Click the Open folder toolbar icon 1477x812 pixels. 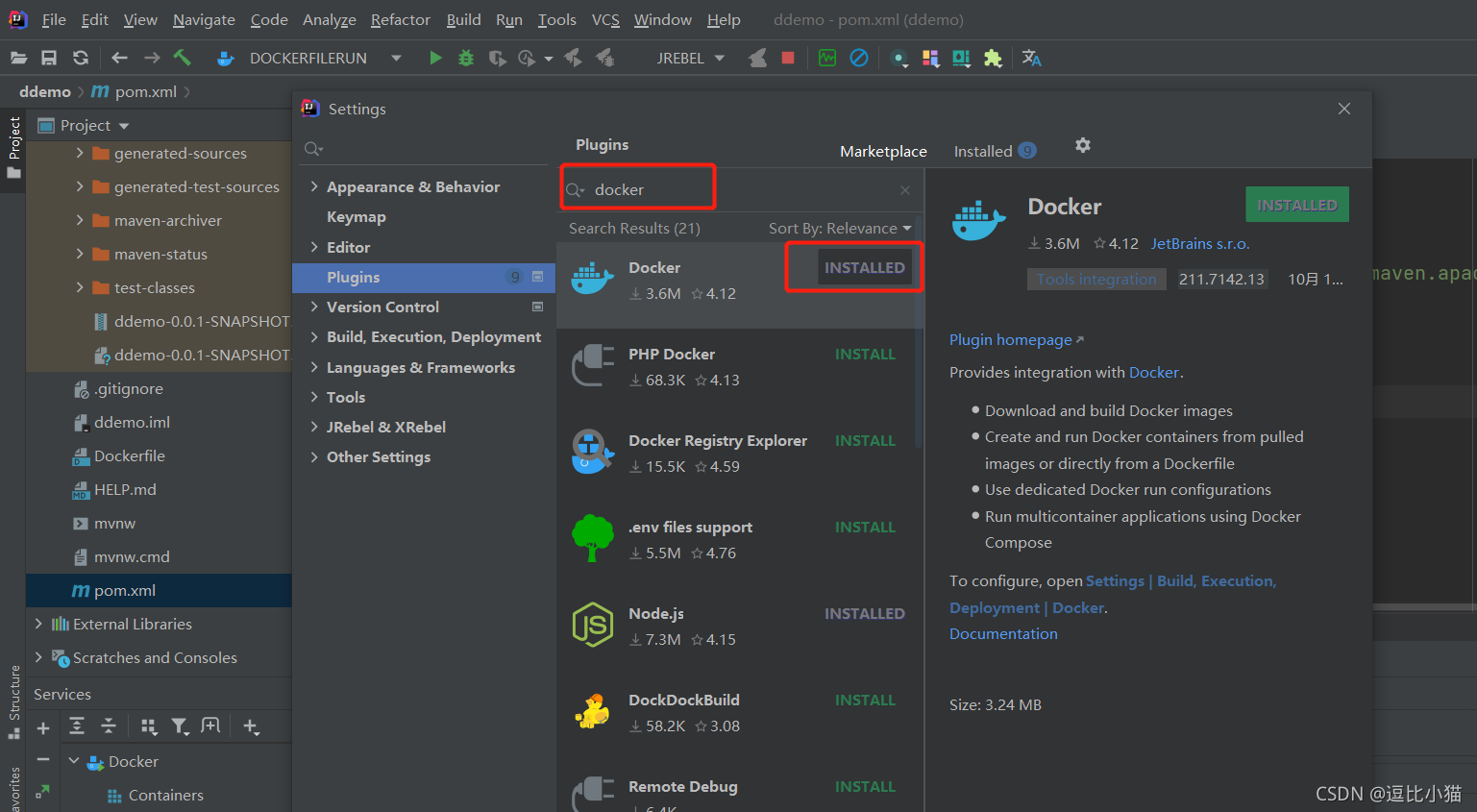point(18,58)
